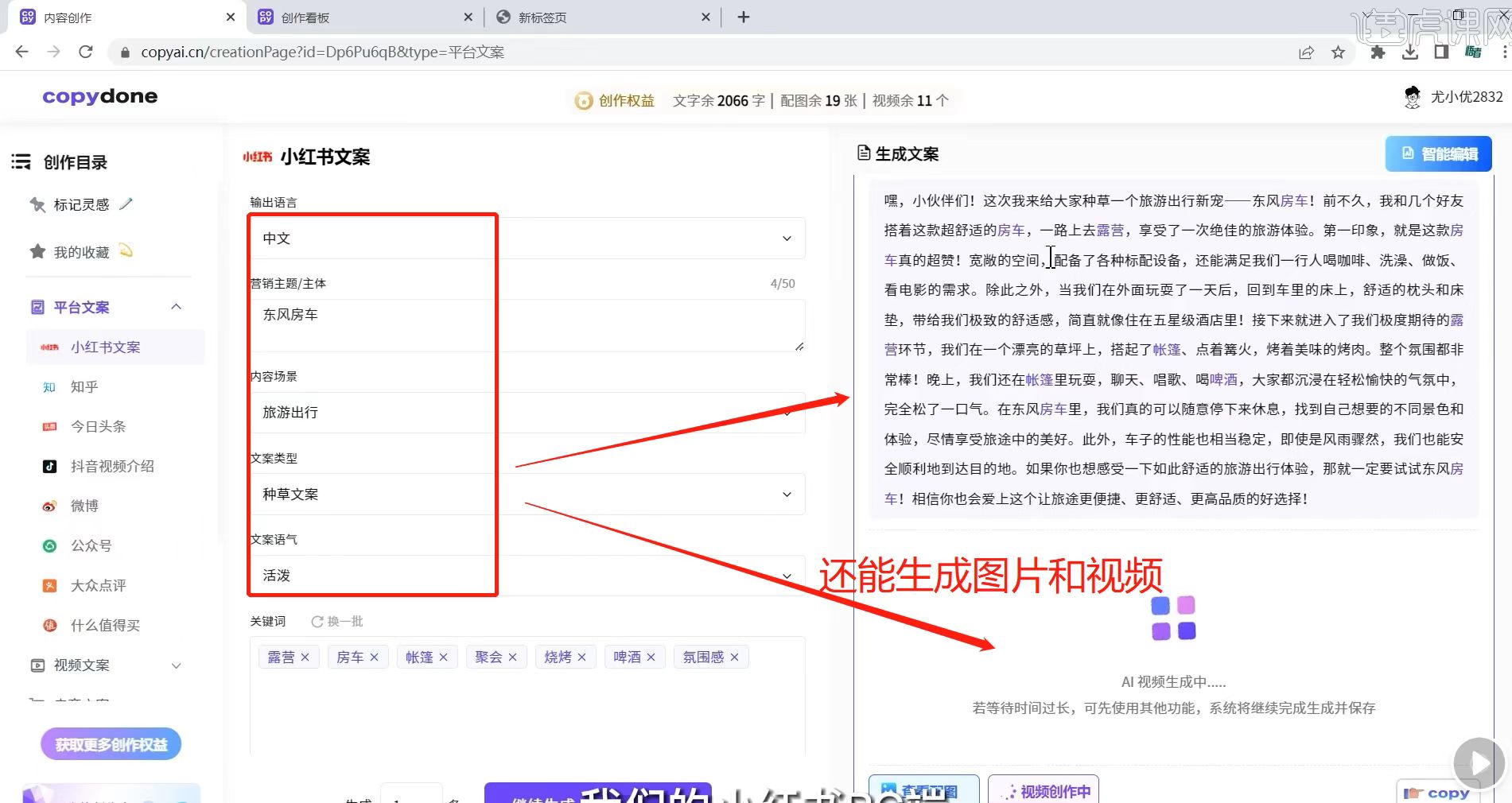Click the 获取更多创作权益 button

click(x=111, y=745)
